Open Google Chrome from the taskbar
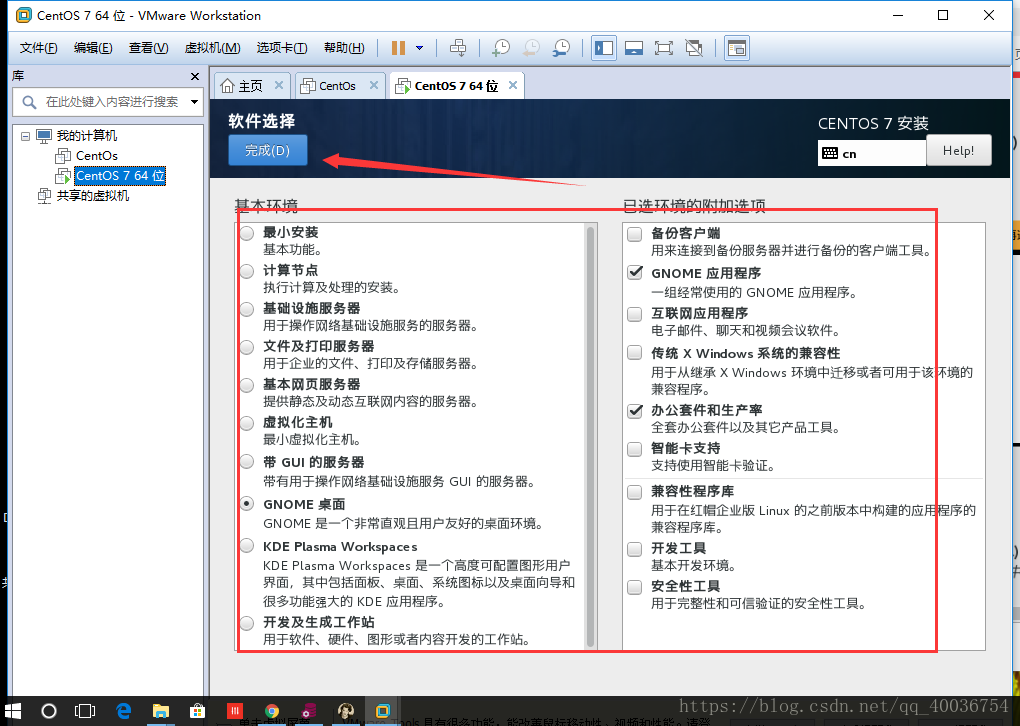The height and width of the screenshot is (726, 1020). coord(272,711)
